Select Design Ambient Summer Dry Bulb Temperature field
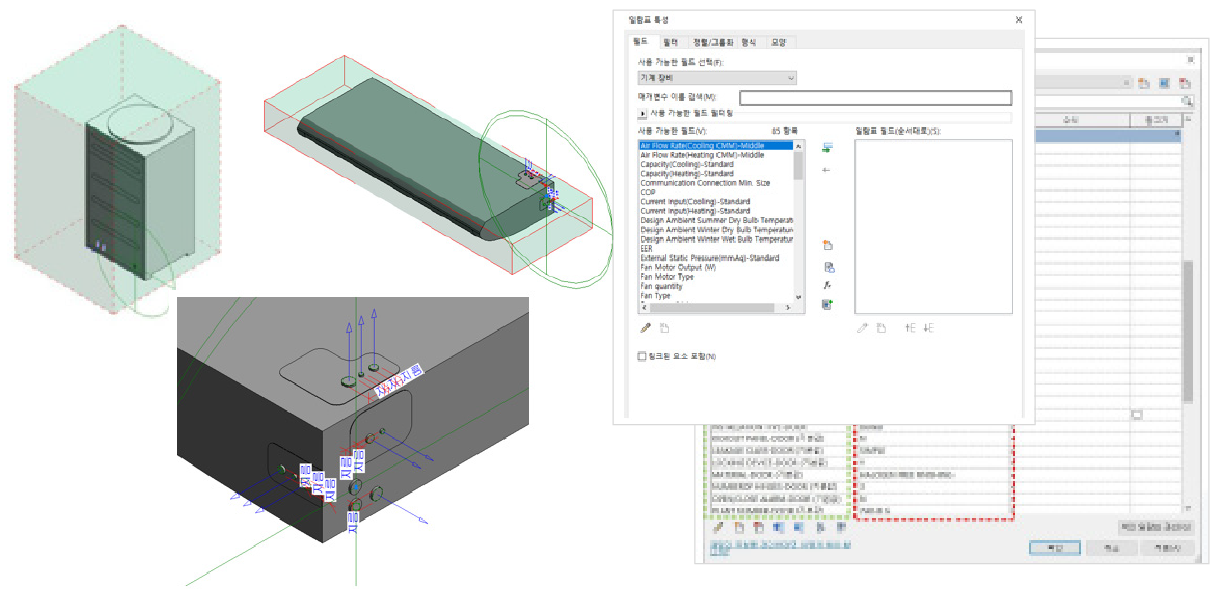The height and width of the screenshot is (605, 1216). click(x=716, y=220)
